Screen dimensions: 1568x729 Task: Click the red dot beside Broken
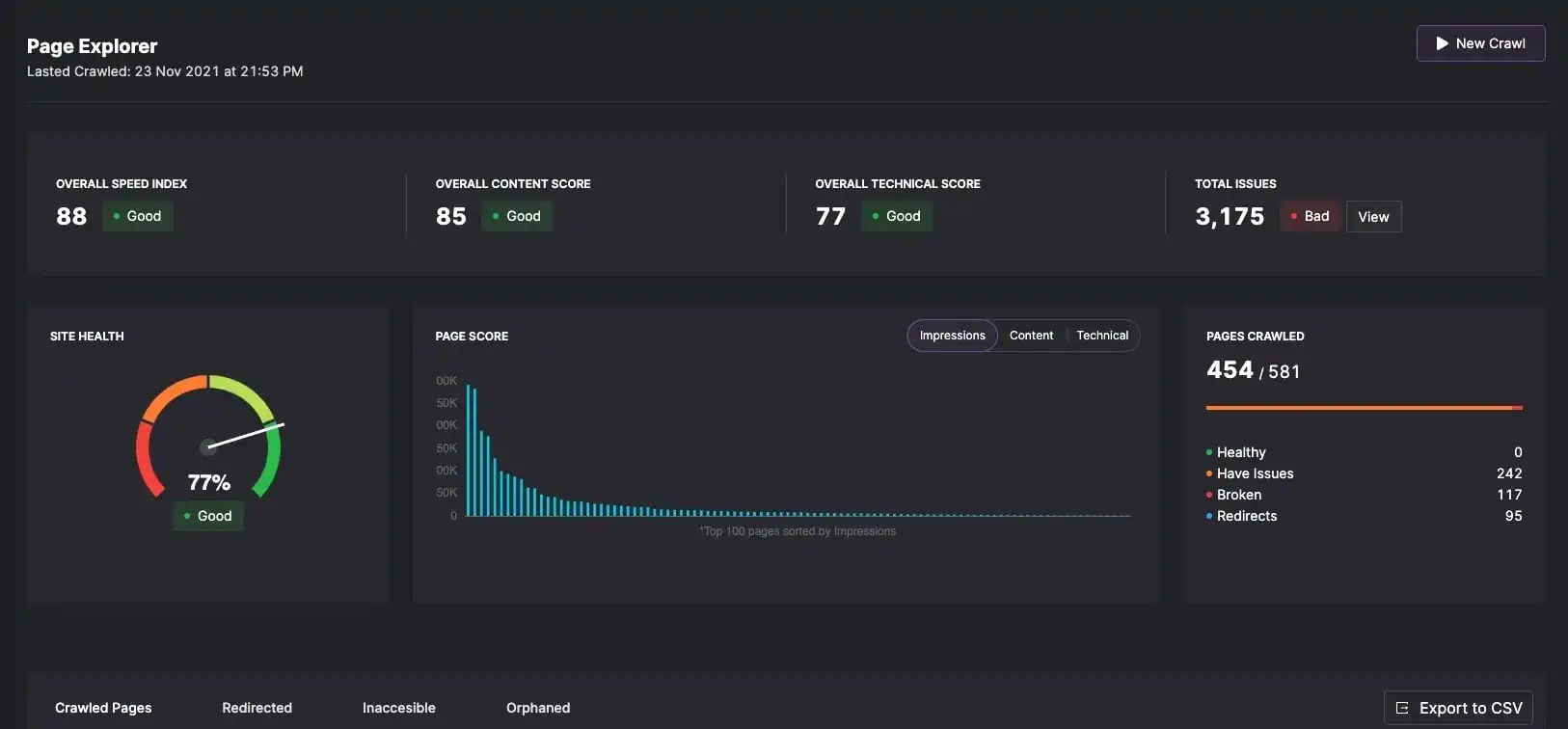point(1209,495)
